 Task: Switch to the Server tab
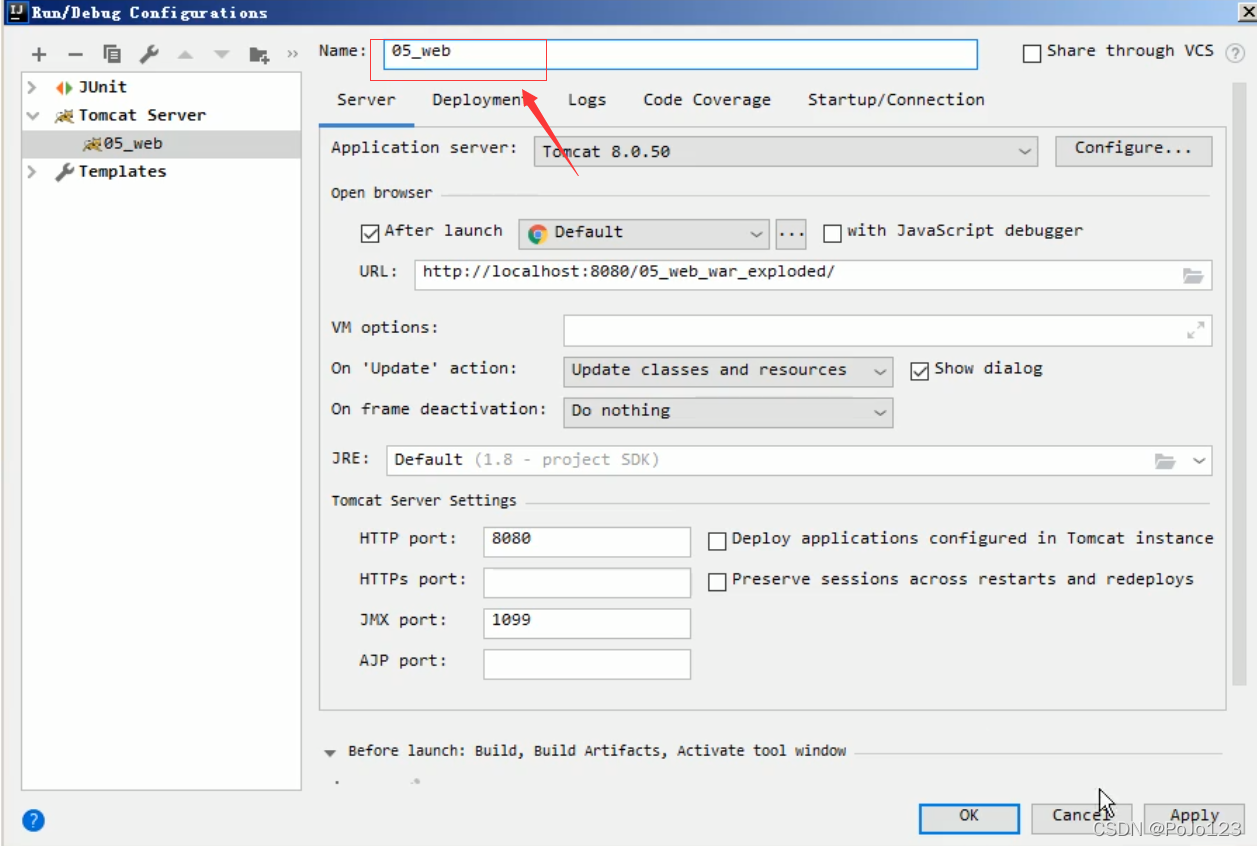[x=366, y=100]
